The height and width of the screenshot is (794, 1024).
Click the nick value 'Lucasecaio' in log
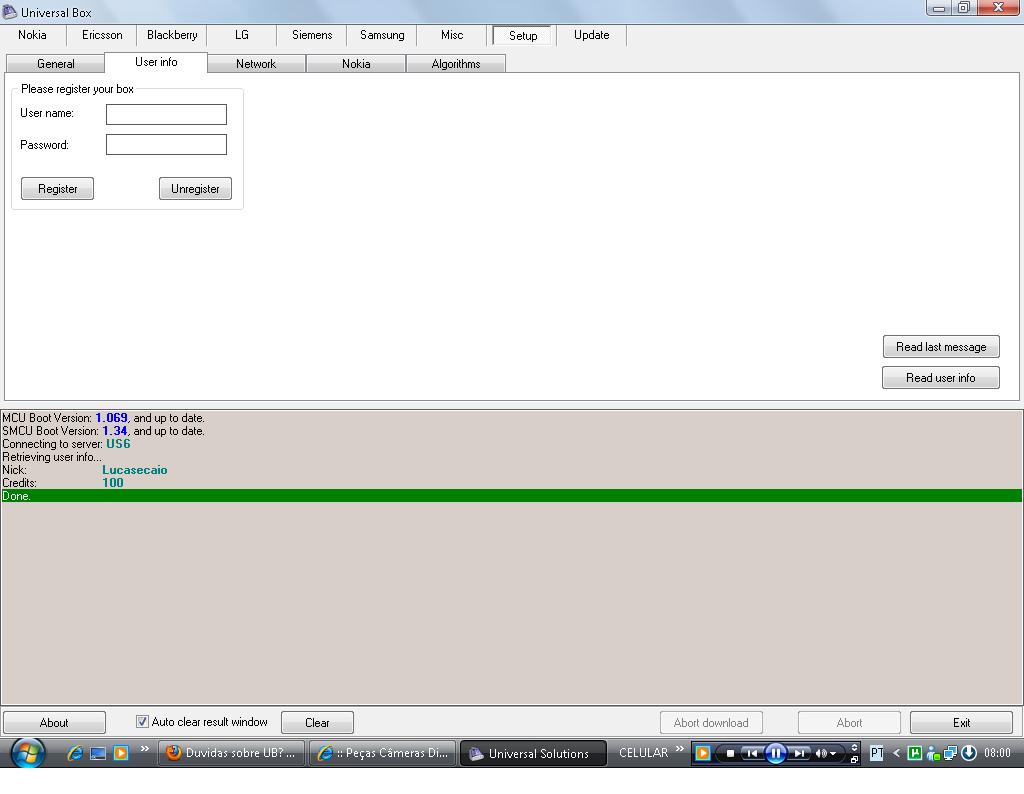pyautogui.click(x=135, y=469)
